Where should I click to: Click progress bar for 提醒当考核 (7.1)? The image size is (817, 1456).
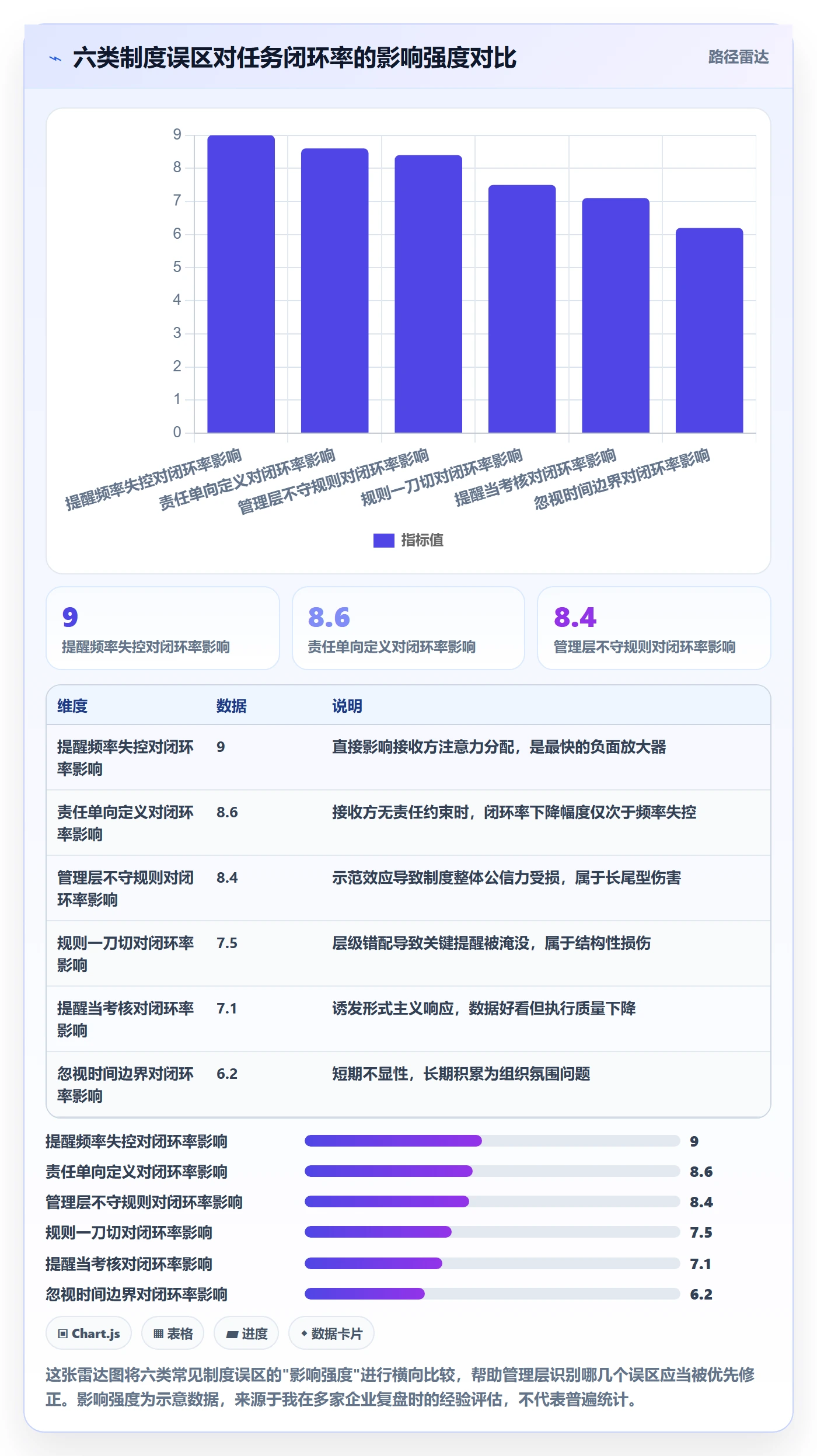pyautogui.click(x=492, y=1263)
